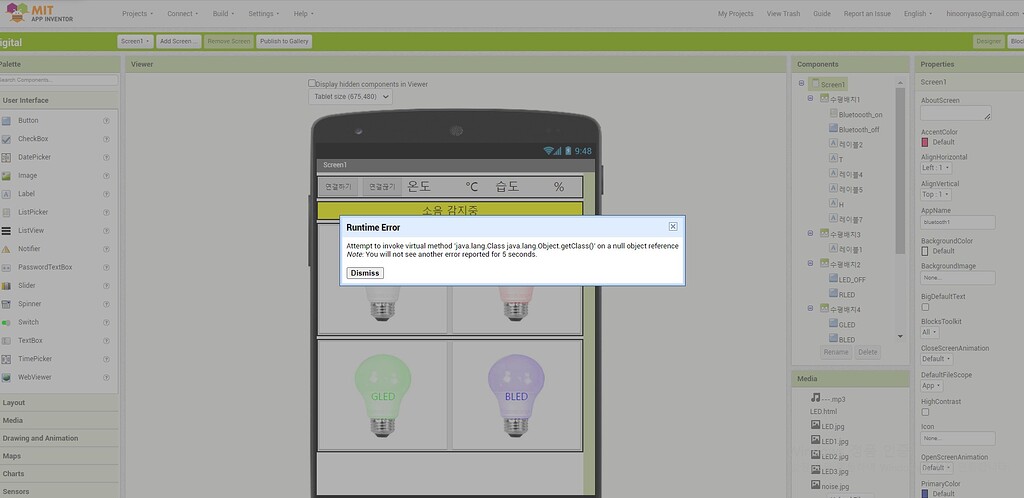The height and width of the screenshot is (498, 1024).
Task: Open the Settings menu
Action: 264,14
